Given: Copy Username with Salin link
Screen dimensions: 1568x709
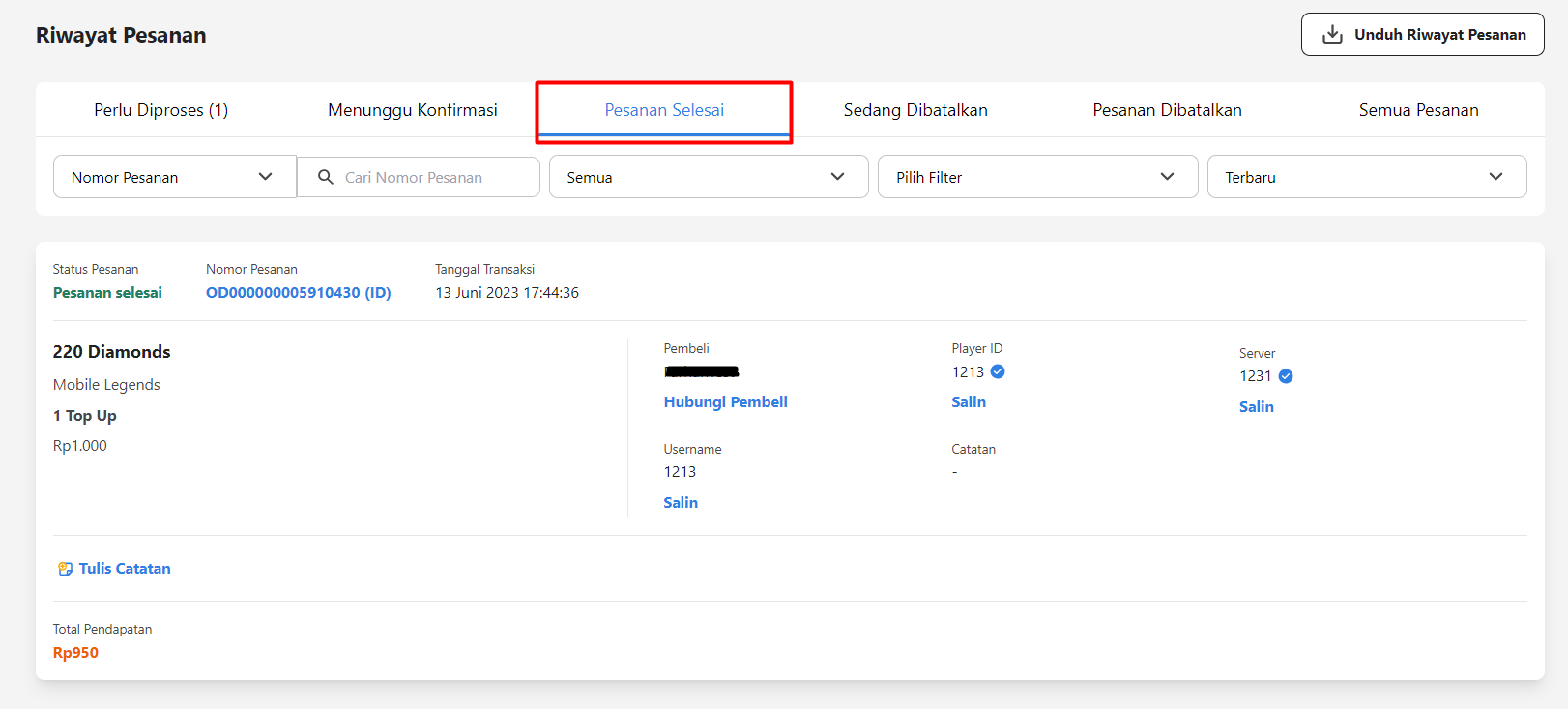Looking at the screenshot, I should point(681,503).
